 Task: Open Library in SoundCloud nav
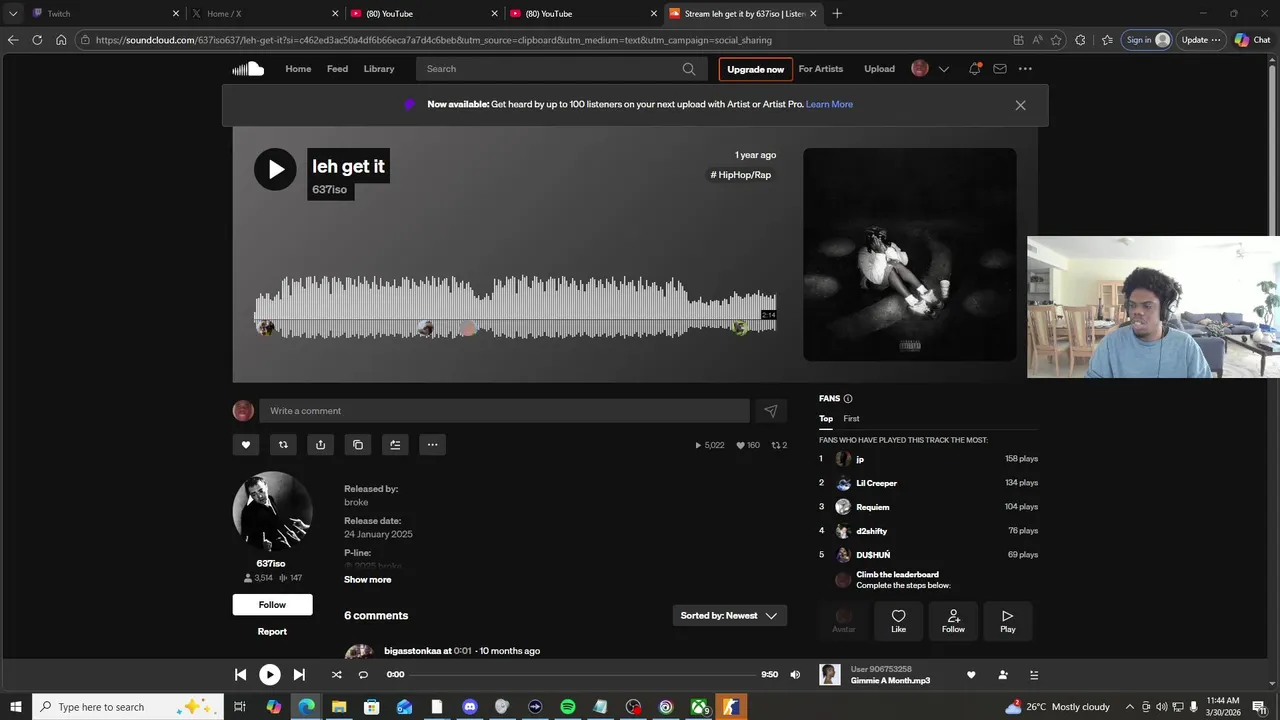tap(379, 69)
